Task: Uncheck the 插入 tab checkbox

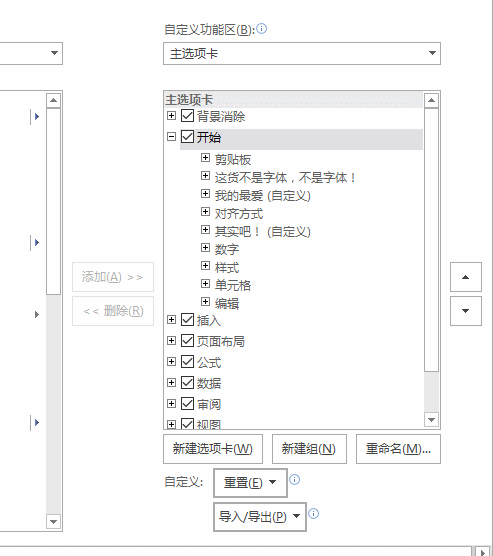Action: [187, 320]
